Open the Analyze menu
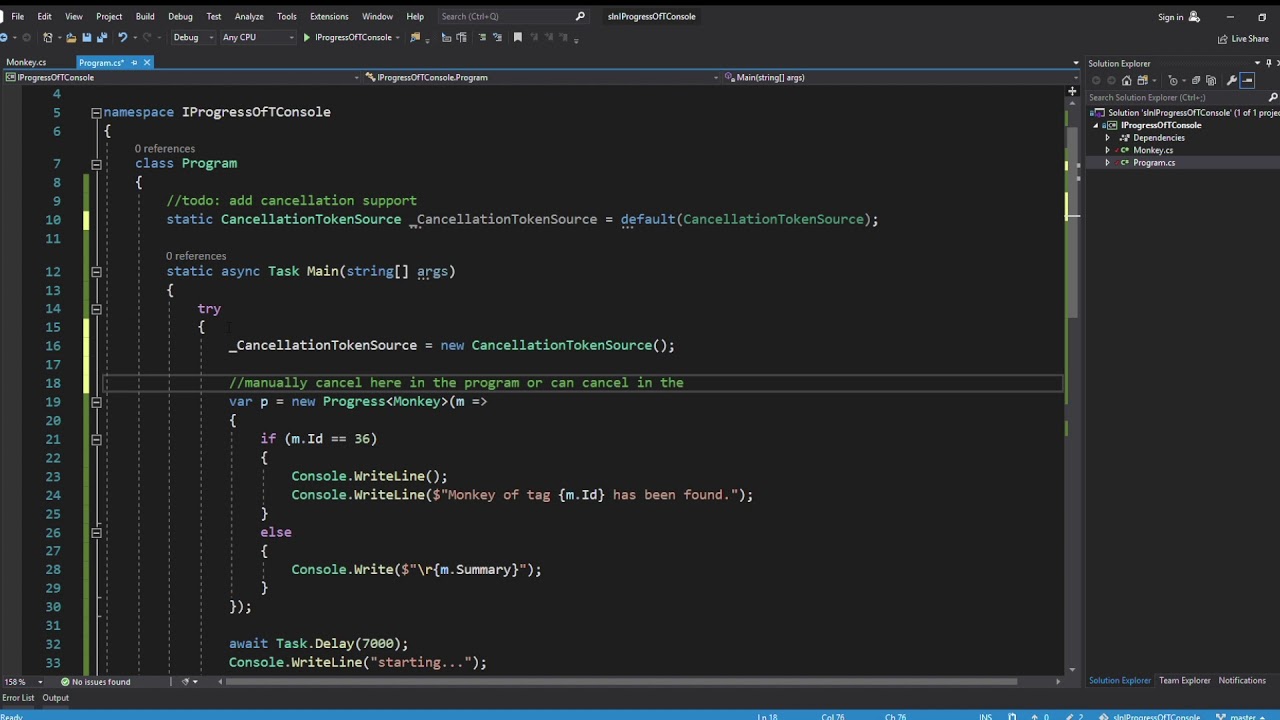Viewport: 1280px width, 720px height. 249,16
